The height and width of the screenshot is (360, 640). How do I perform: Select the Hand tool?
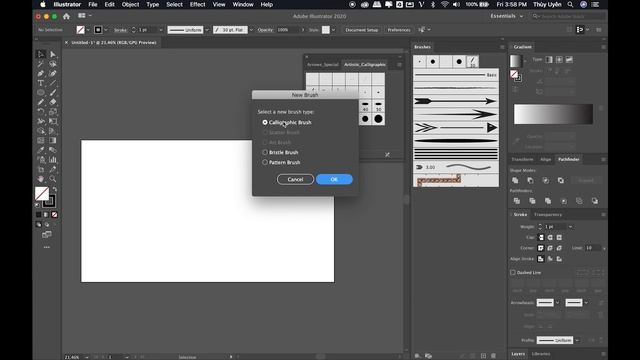tap(41, 179)
